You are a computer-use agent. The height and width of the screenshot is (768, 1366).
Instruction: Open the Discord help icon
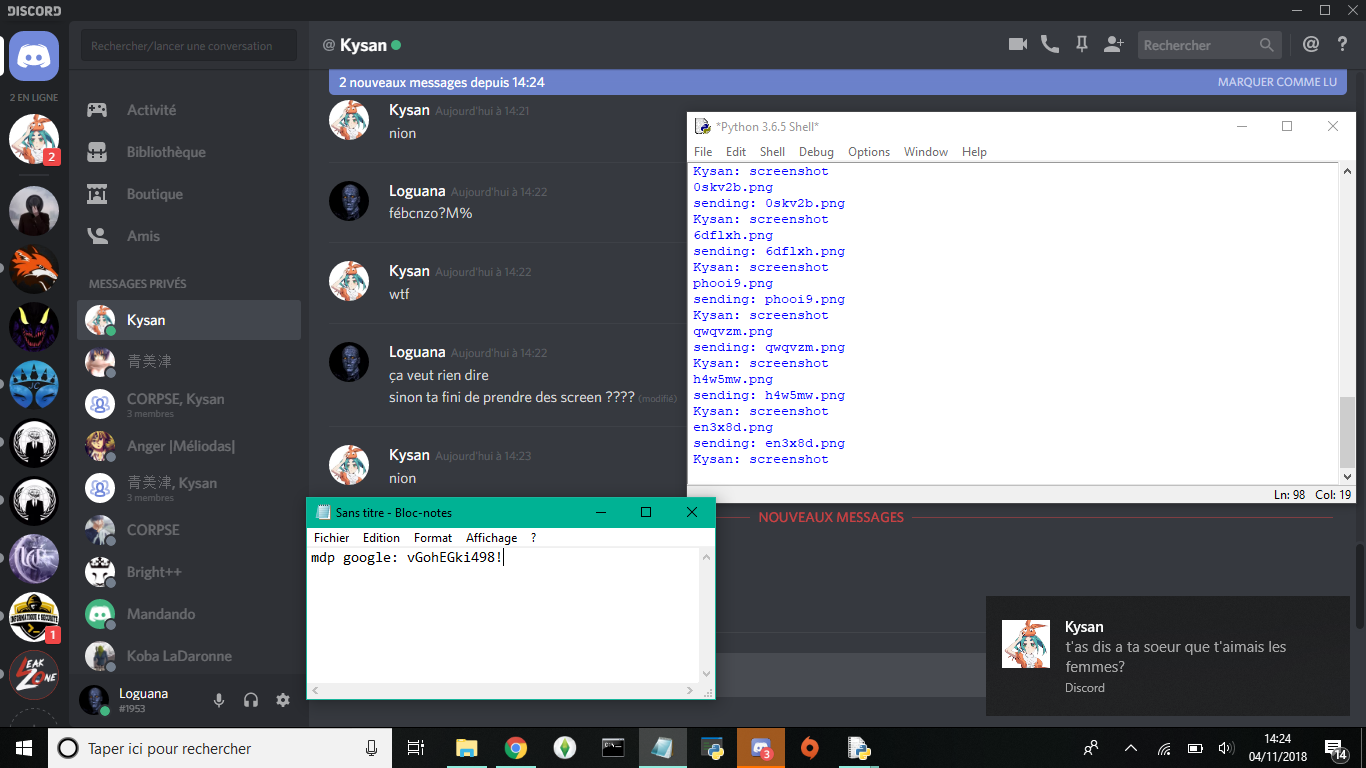tap(1343, 44)
